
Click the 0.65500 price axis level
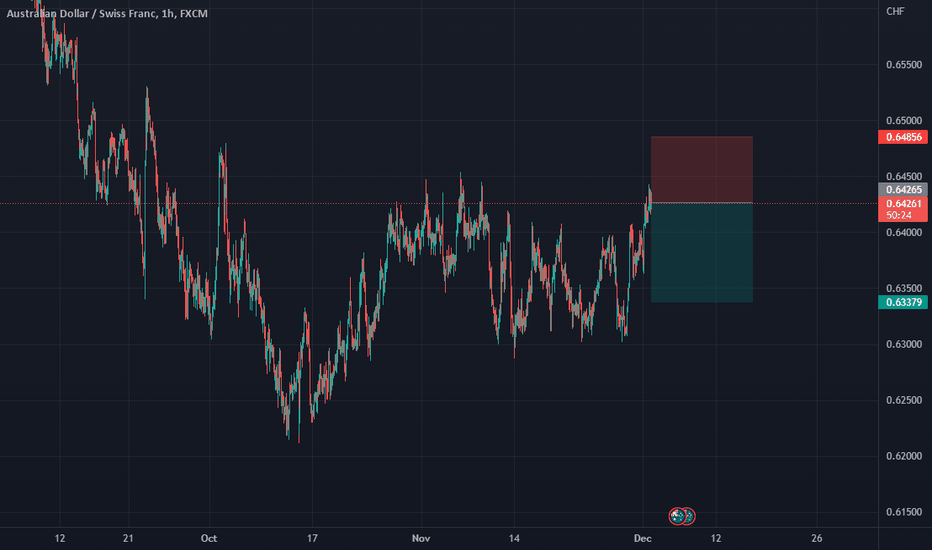[x=903, y=65]
